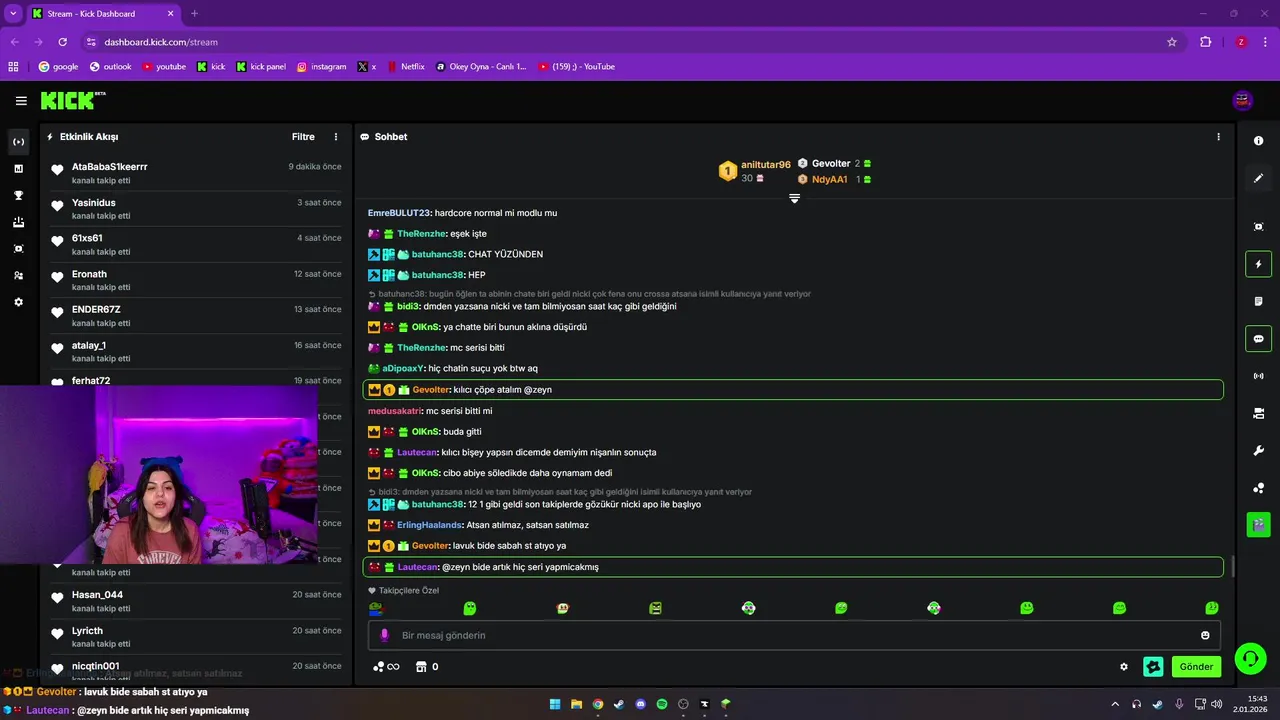Click the Kick logo
This screenshot has width=1280, height=720.
click(x=72, y=100)
